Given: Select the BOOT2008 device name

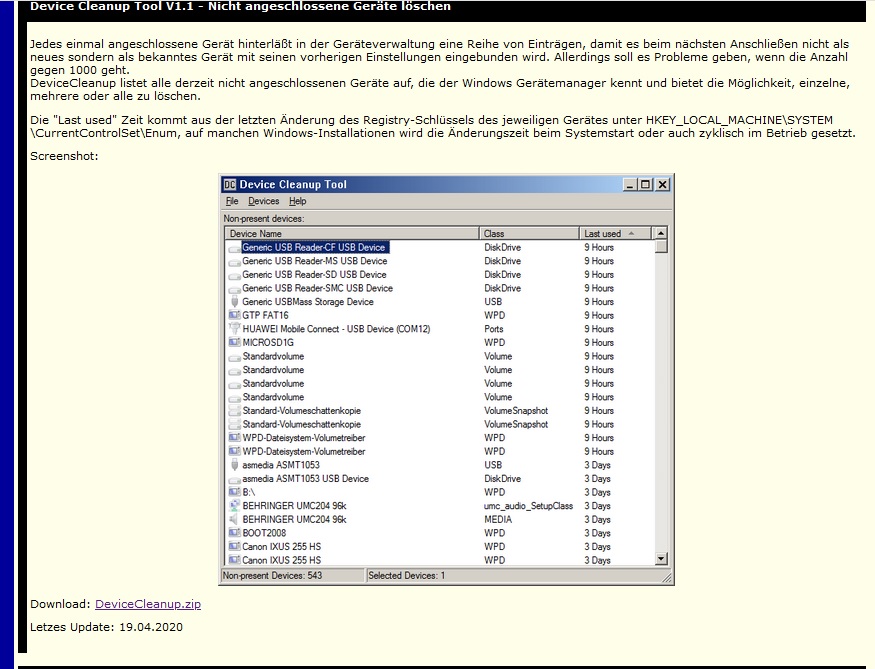Looking at the screenshot, I should tap(264, 533).
